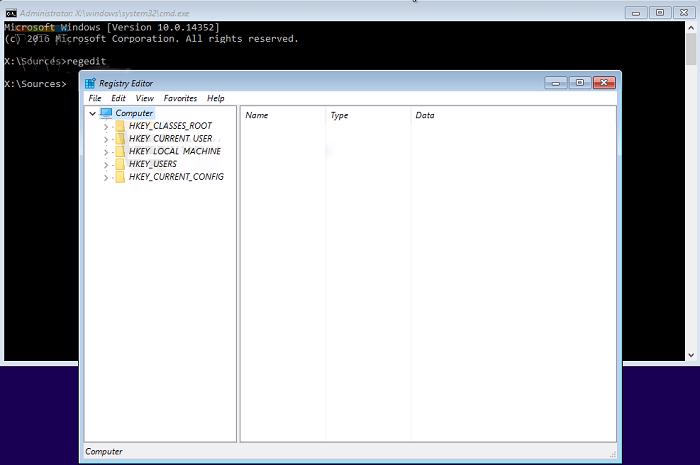Click the HKEY_USERS folder icon
This screenshot has width=700, height=465.
[x=120, y=164]
